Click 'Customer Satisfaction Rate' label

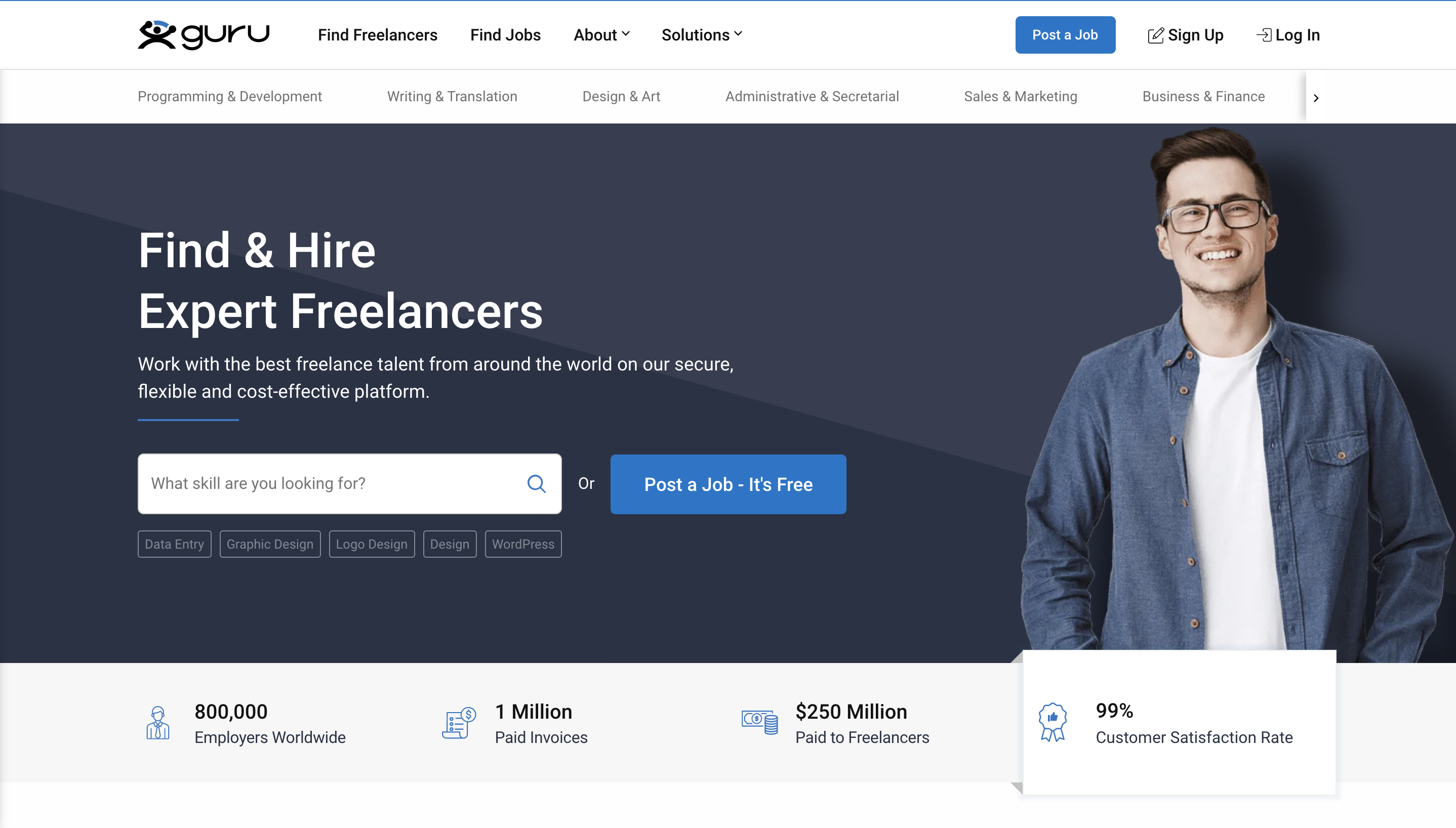1194,737
